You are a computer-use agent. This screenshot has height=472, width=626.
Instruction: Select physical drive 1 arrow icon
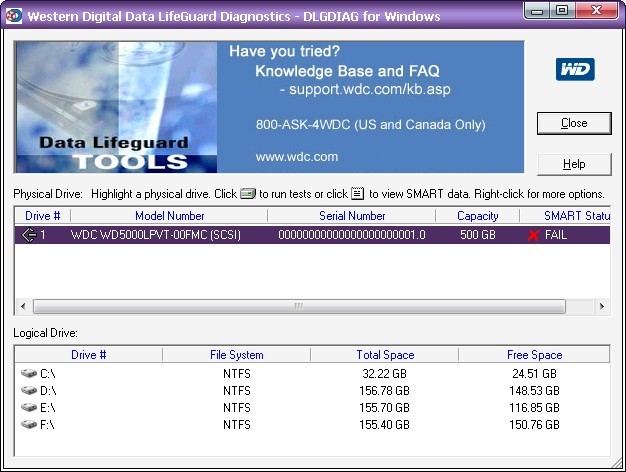29,235
